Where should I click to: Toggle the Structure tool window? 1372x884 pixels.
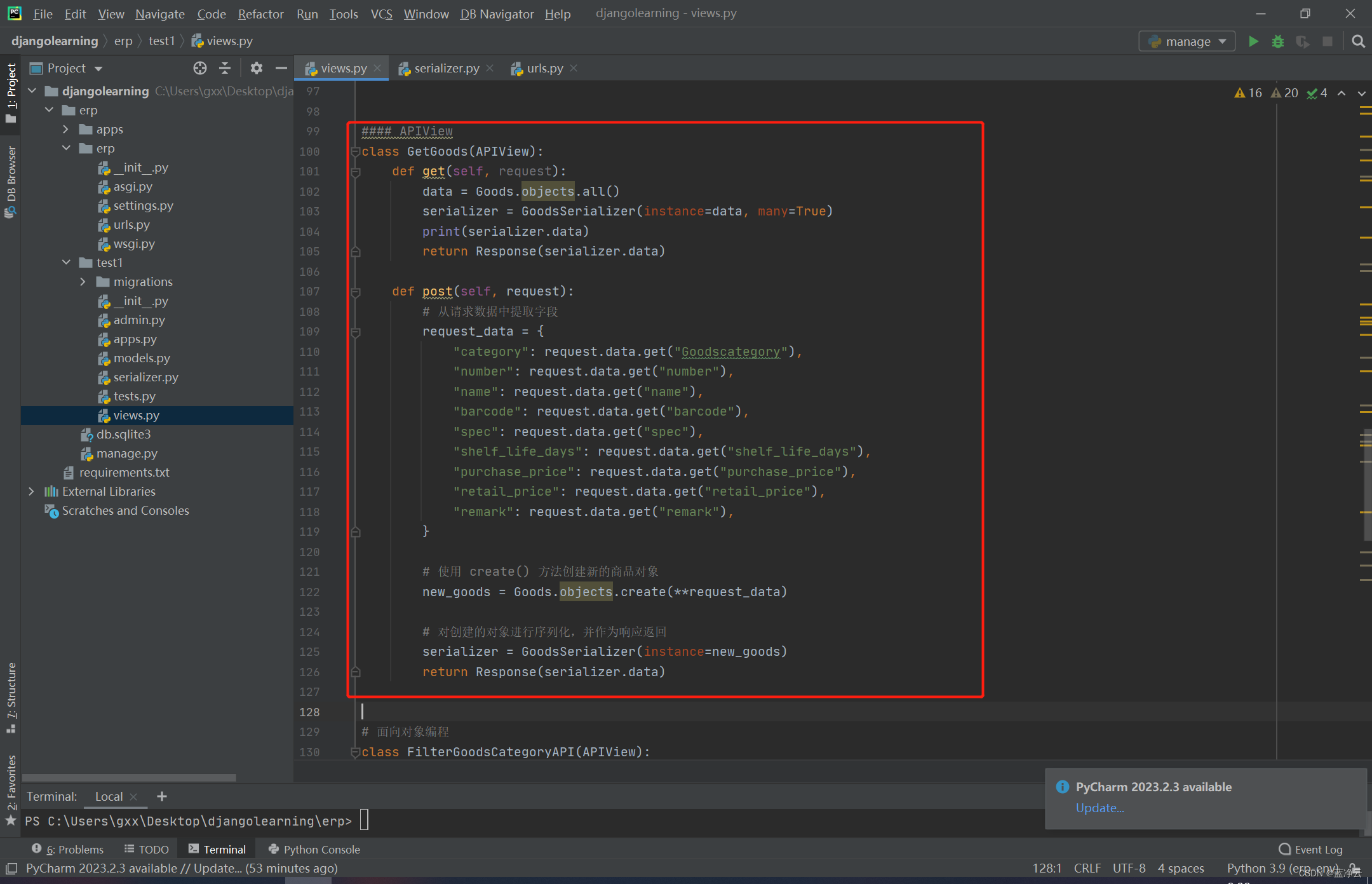11,696
